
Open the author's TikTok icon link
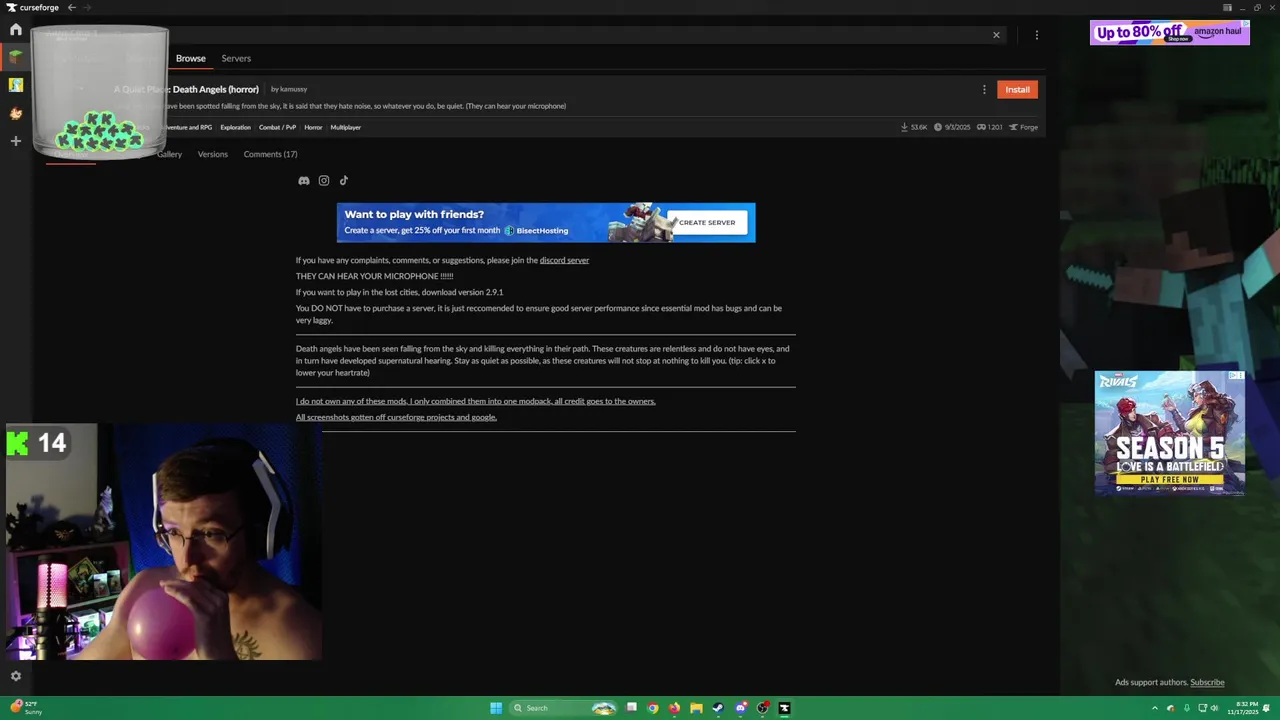click(x=344, y=181)
